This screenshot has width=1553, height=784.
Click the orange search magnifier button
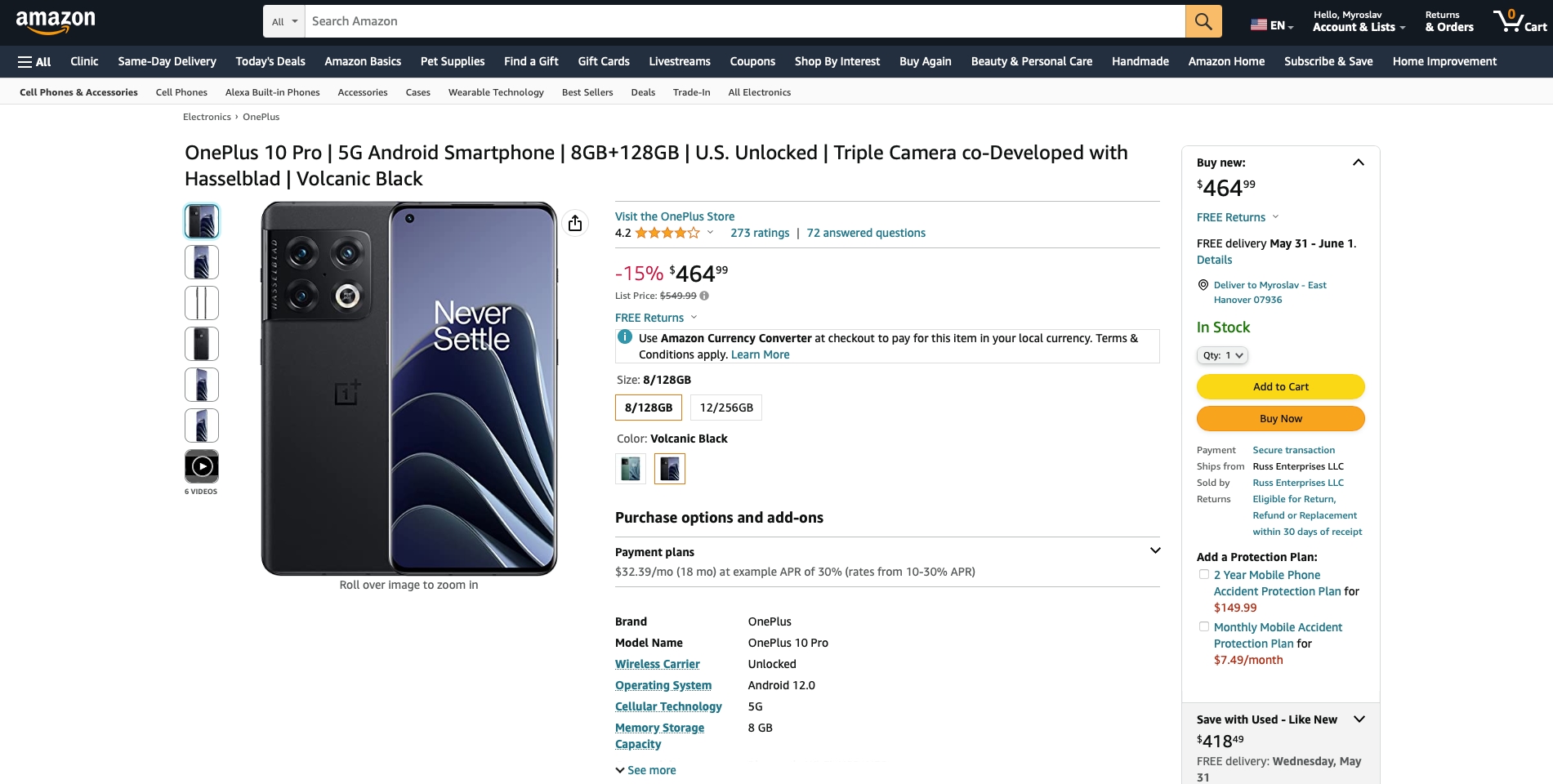(1203, 21)
